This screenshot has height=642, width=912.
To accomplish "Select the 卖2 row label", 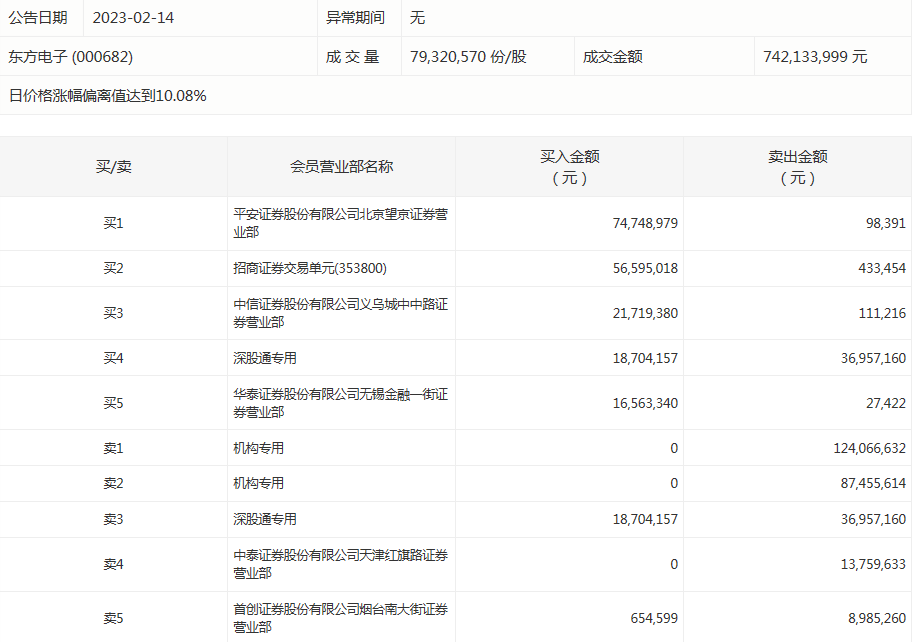I will [x=113, y=483].
